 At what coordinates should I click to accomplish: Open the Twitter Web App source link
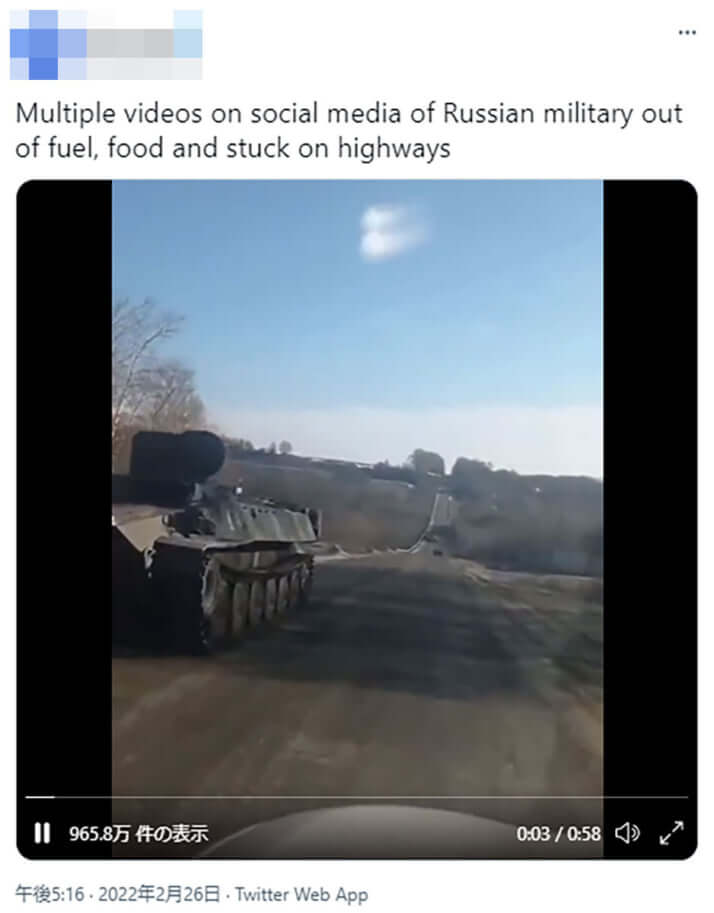[301, 894]
